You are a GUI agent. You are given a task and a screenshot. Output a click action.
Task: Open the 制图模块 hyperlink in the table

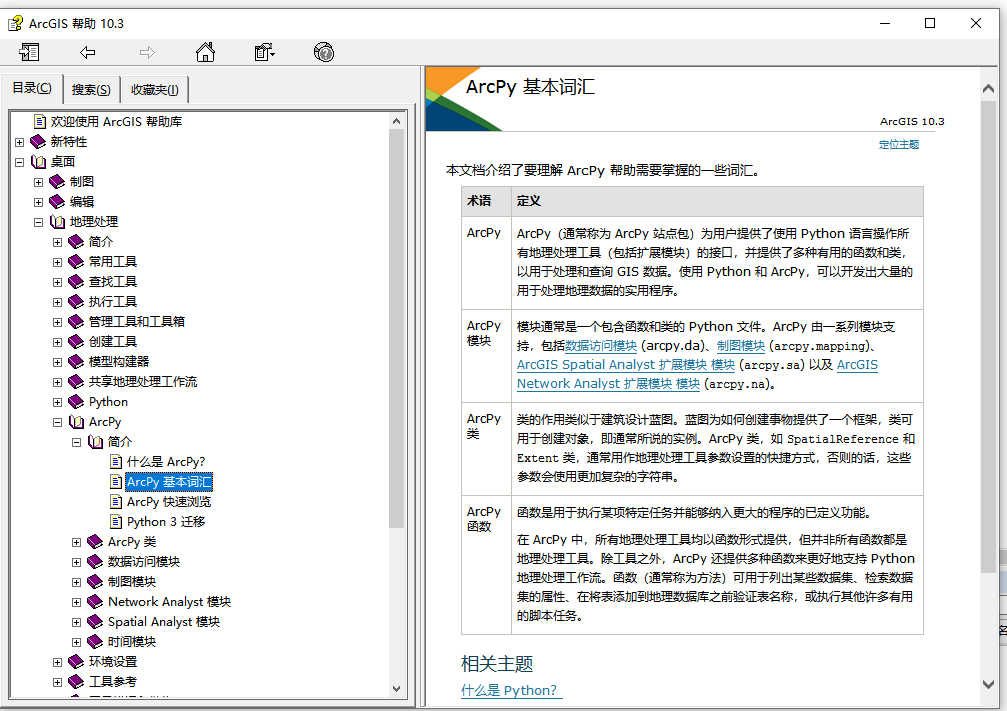(740, 346)
